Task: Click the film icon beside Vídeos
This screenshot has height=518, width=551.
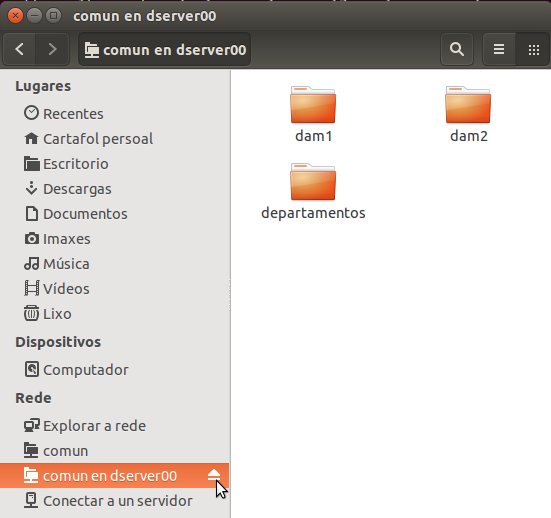Action: (31, 289)
